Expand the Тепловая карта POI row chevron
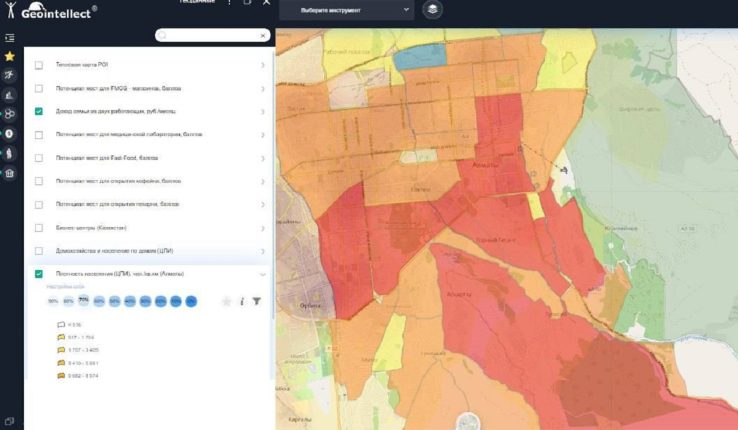The image size is (738, 430). [263, 65]
